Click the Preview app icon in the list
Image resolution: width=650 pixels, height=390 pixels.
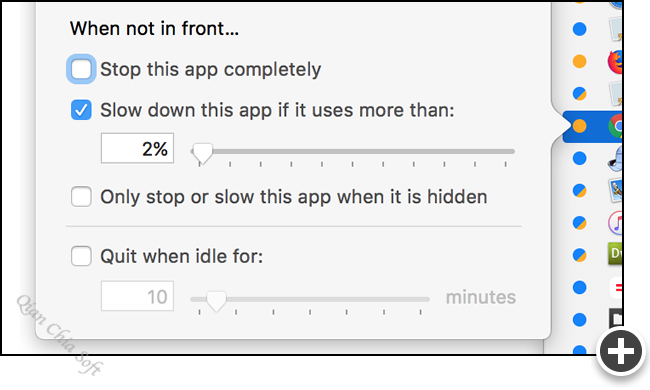[x=616, y=191]
